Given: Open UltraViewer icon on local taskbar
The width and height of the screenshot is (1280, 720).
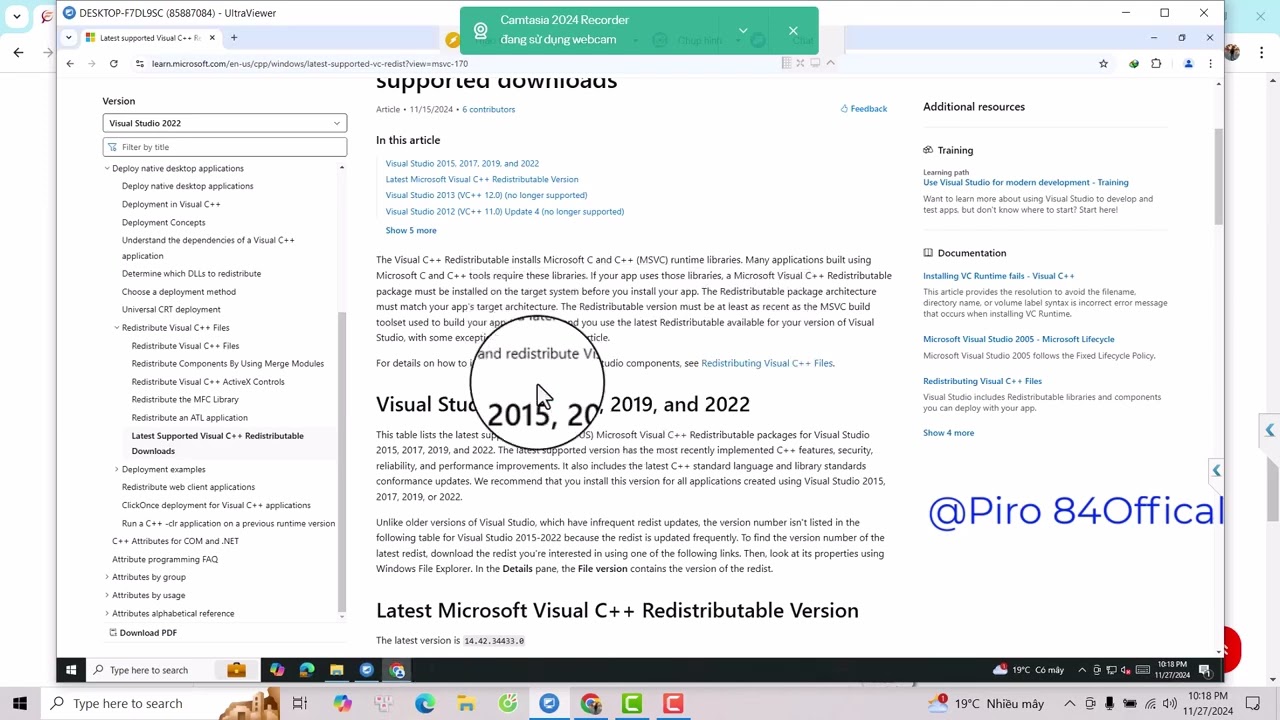Looking at the screenshot, I should coord(549,703).
